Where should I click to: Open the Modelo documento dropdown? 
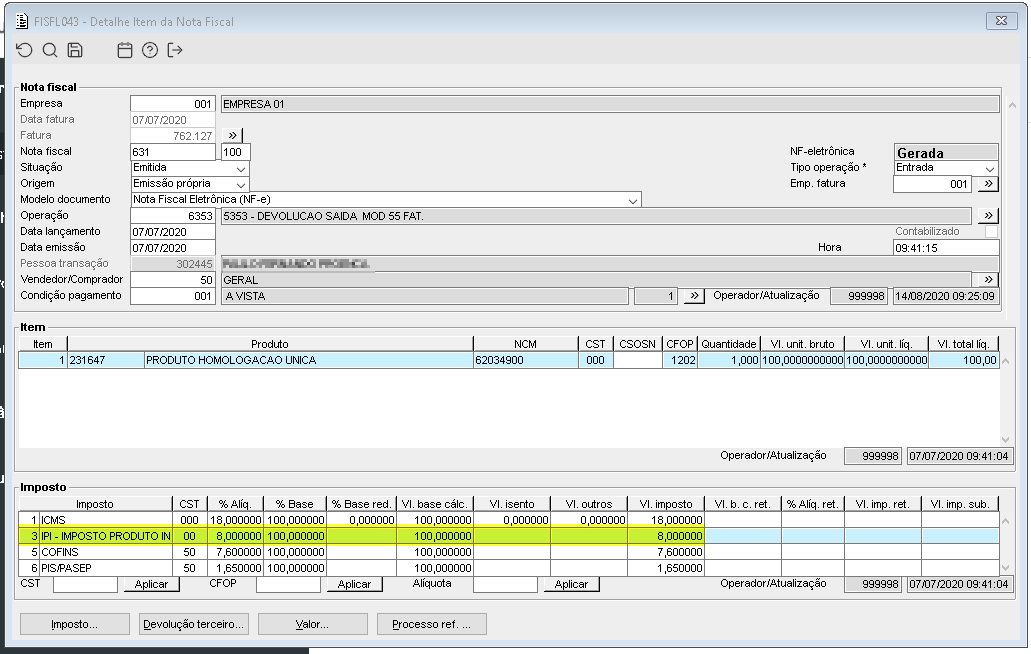point(633,200)
